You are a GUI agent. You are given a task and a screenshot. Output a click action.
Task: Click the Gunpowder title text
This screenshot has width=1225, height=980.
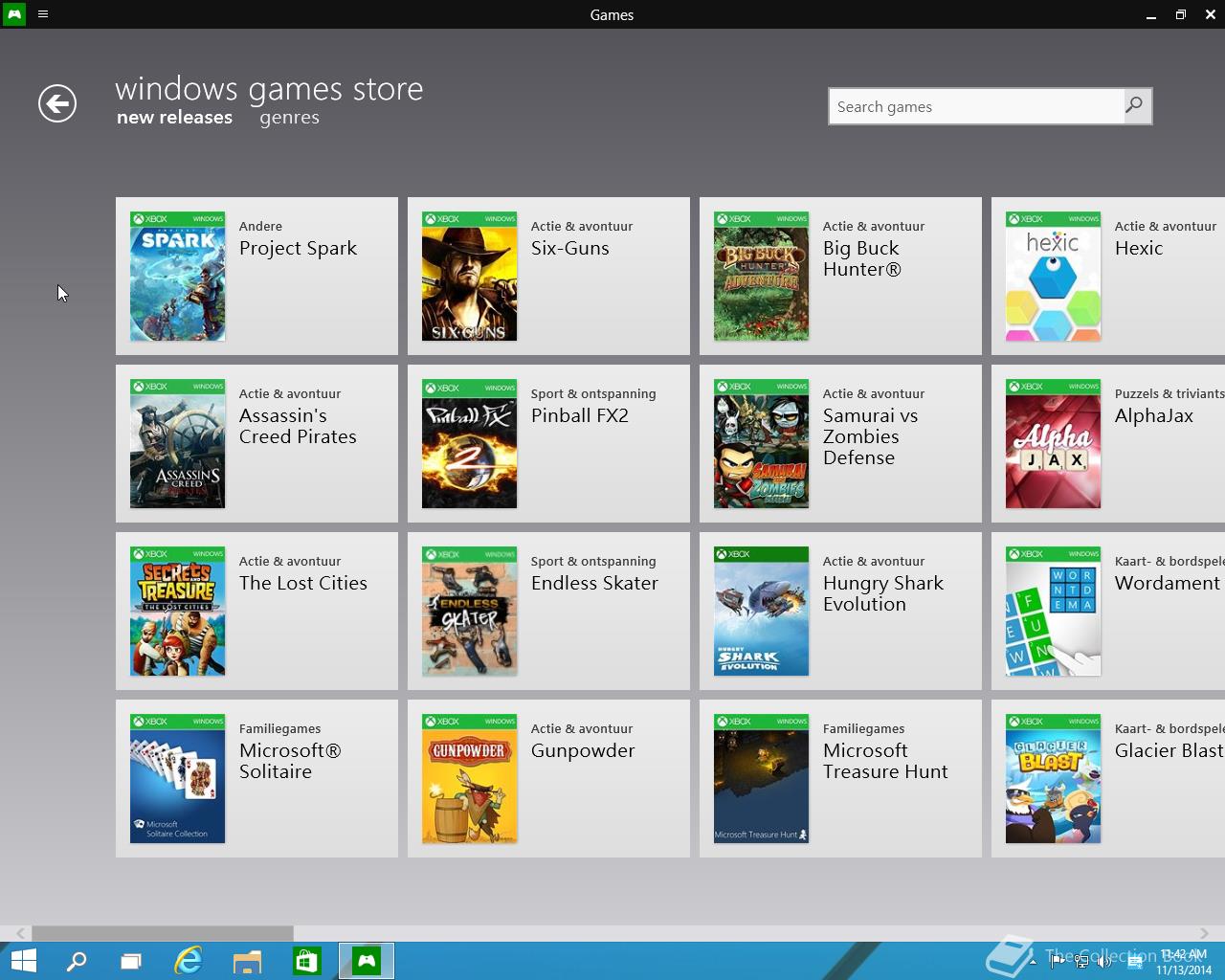click(x=583, y=751)
